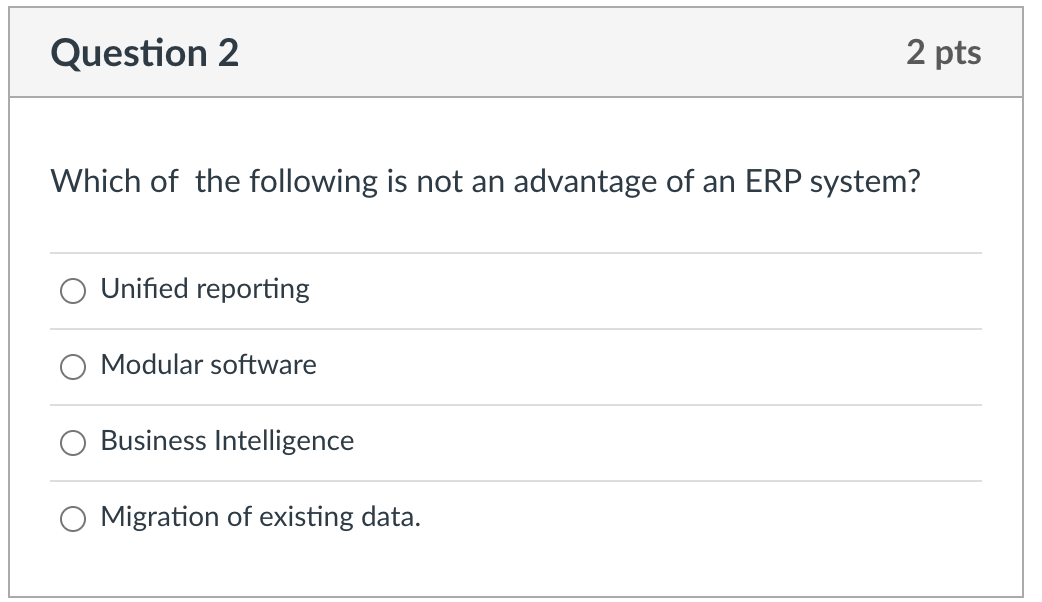Select the Business Intelligence radio button
This screenshot has width=1042, height=602.
[x=72, y=443]
